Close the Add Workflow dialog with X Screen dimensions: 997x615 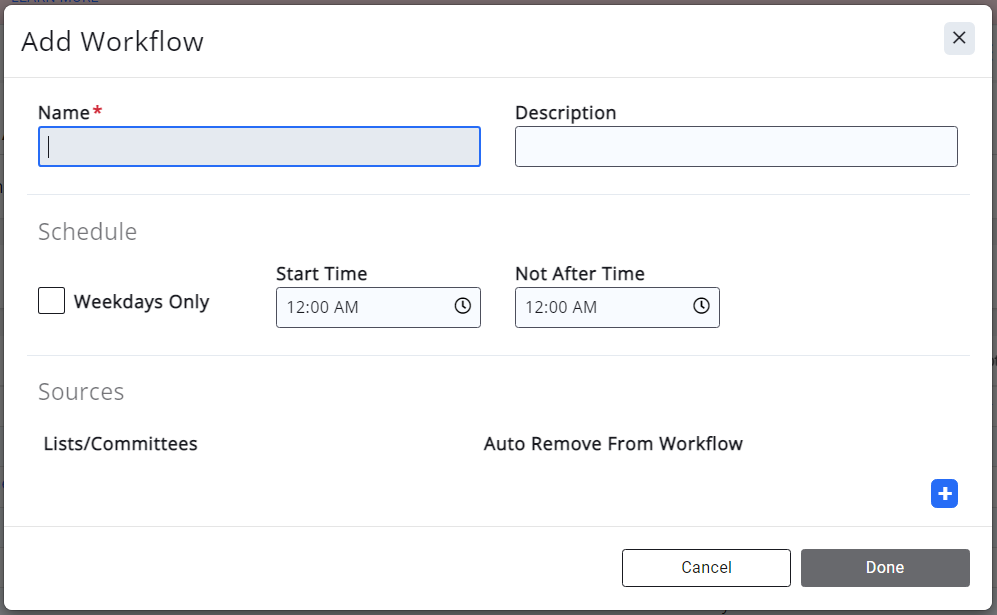(958, 38)
